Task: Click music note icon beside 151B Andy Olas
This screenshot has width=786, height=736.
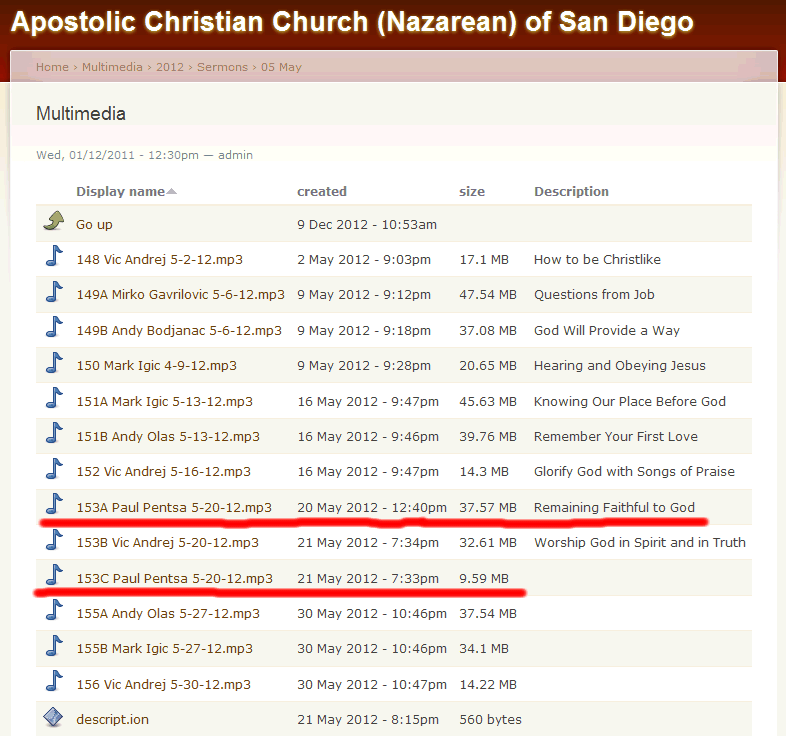Action: [x=54, y=436]
